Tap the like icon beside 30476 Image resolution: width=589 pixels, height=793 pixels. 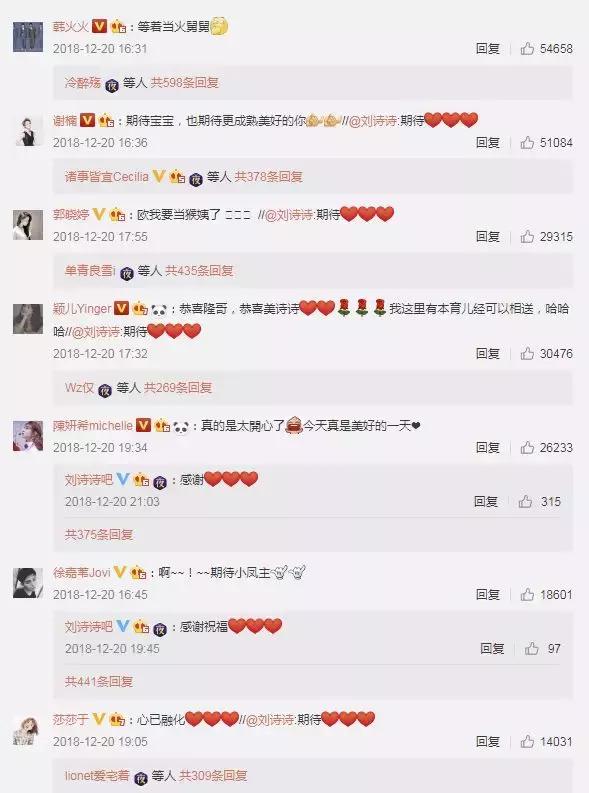point(527,354)
